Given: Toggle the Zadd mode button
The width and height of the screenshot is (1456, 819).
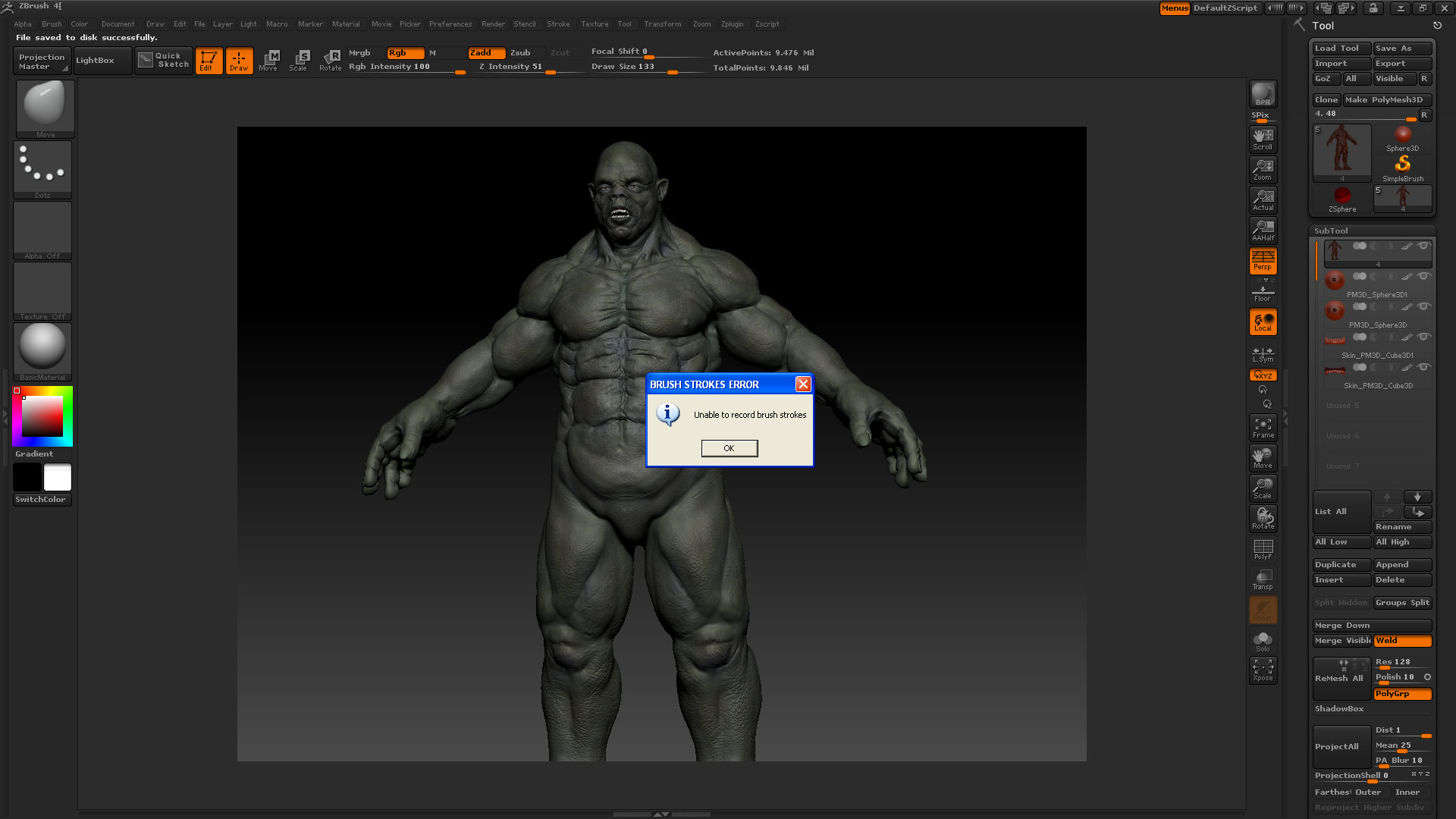Looking at the screenshot, I should pyautogui.click(x=485, y=52).
